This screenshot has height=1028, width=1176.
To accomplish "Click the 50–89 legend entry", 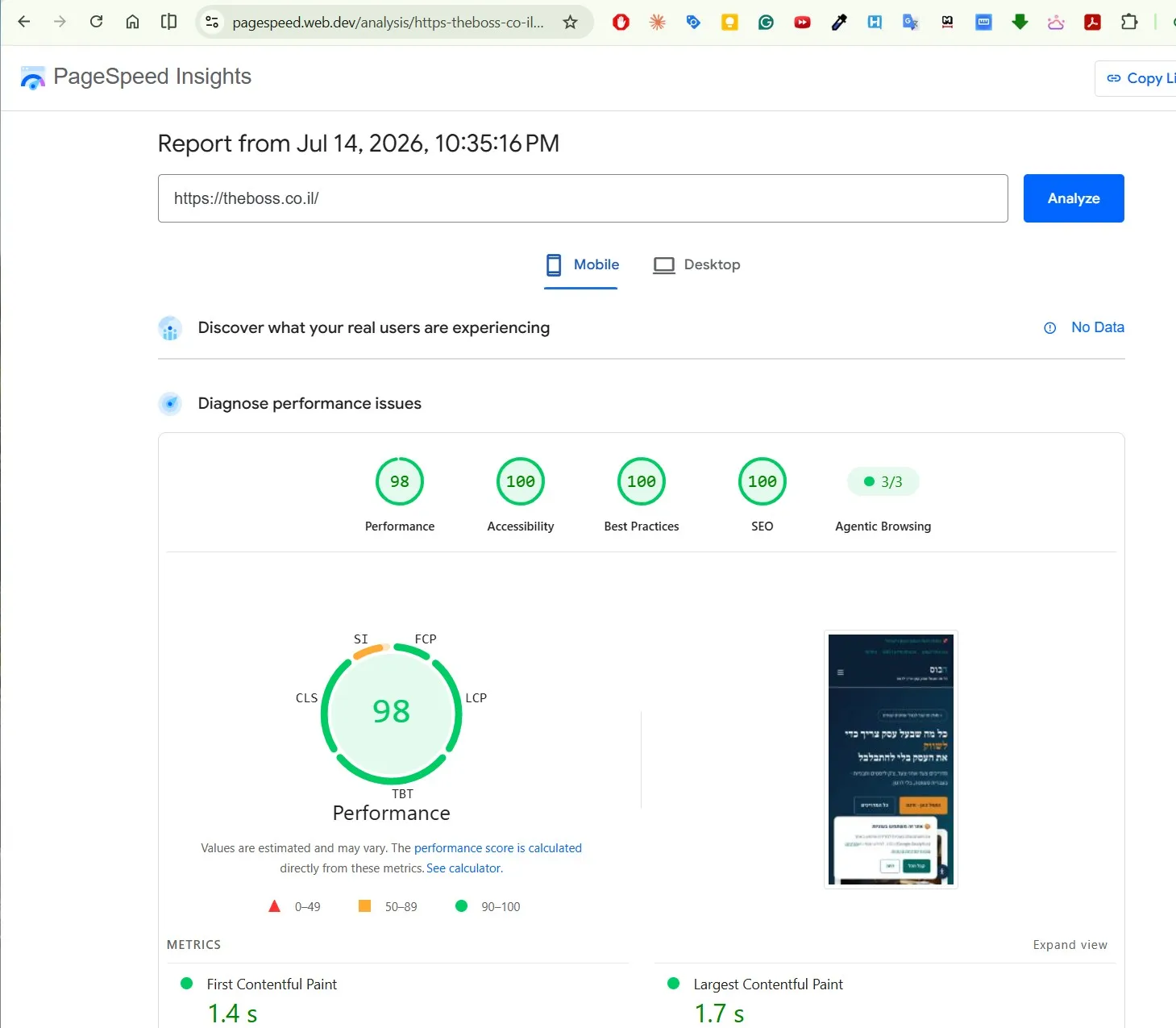I will pos(388,907).
